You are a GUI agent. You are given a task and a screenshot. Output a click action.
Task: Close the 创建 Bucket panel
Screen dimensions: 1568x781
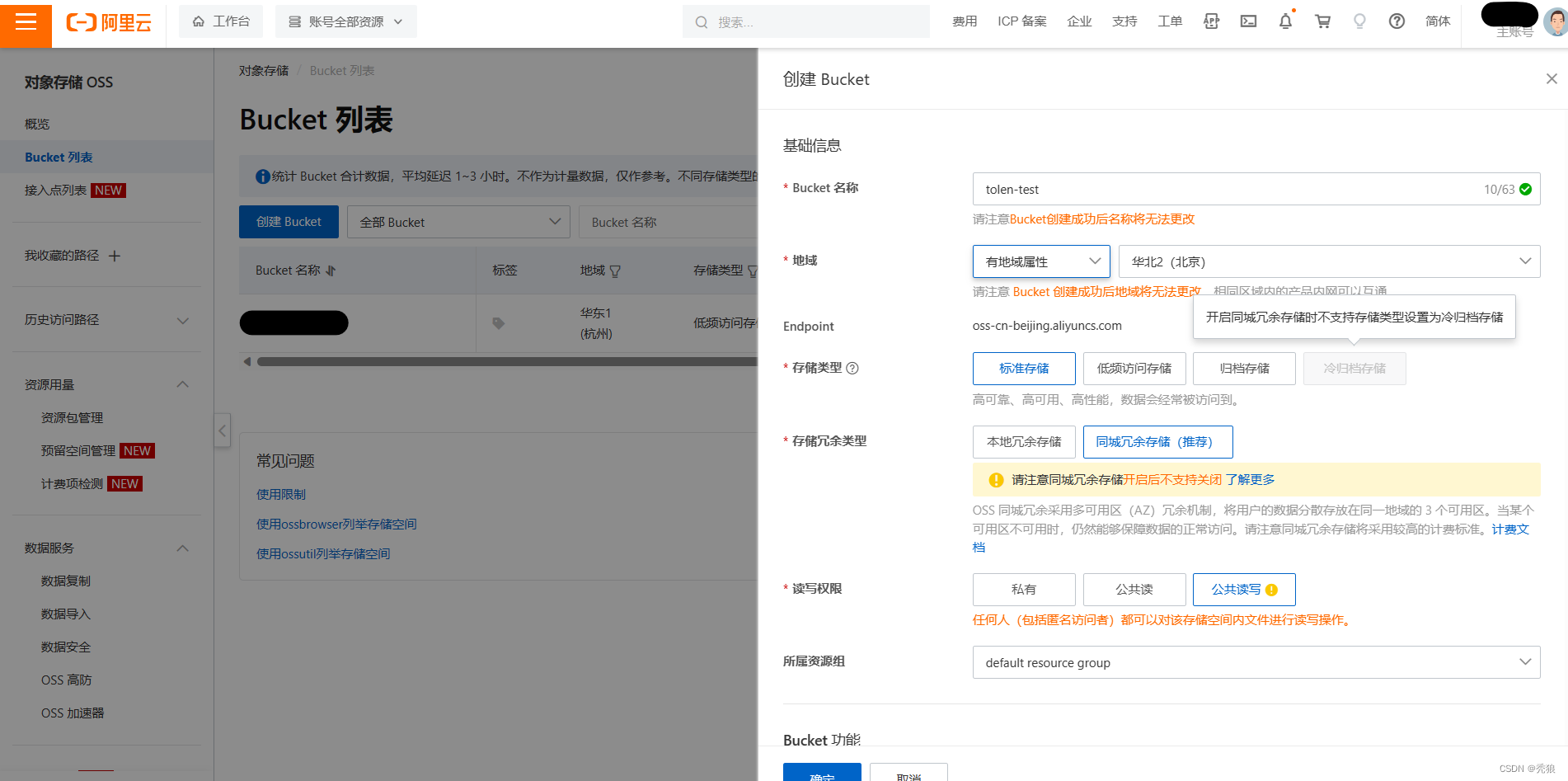(1552, 79)
